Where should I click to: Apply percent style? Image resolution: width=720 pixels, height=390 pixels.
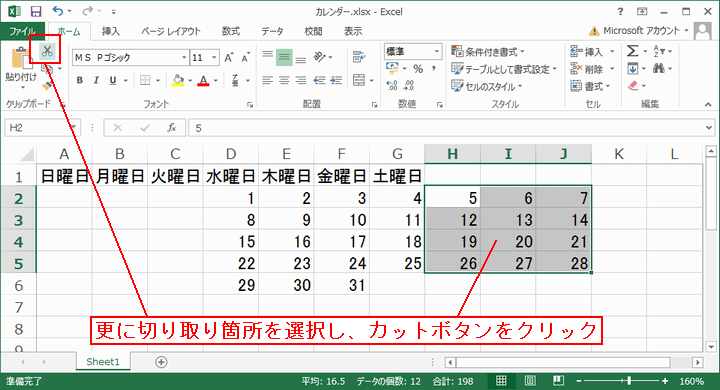(417, 69)
